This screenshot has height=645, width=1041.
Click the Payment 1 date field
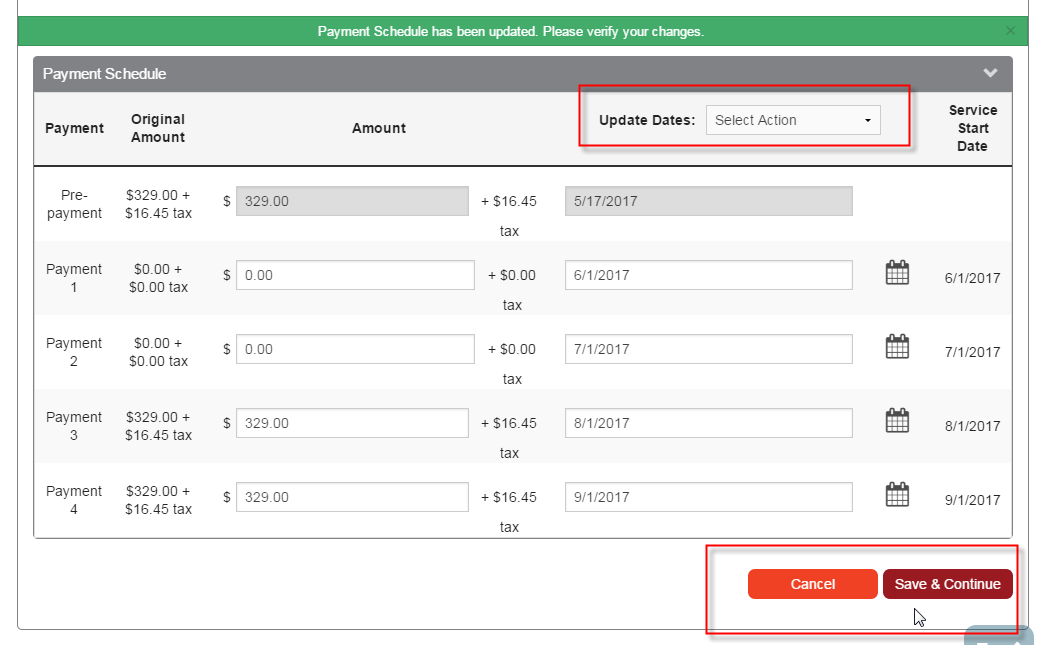click(x=708, y=275)
